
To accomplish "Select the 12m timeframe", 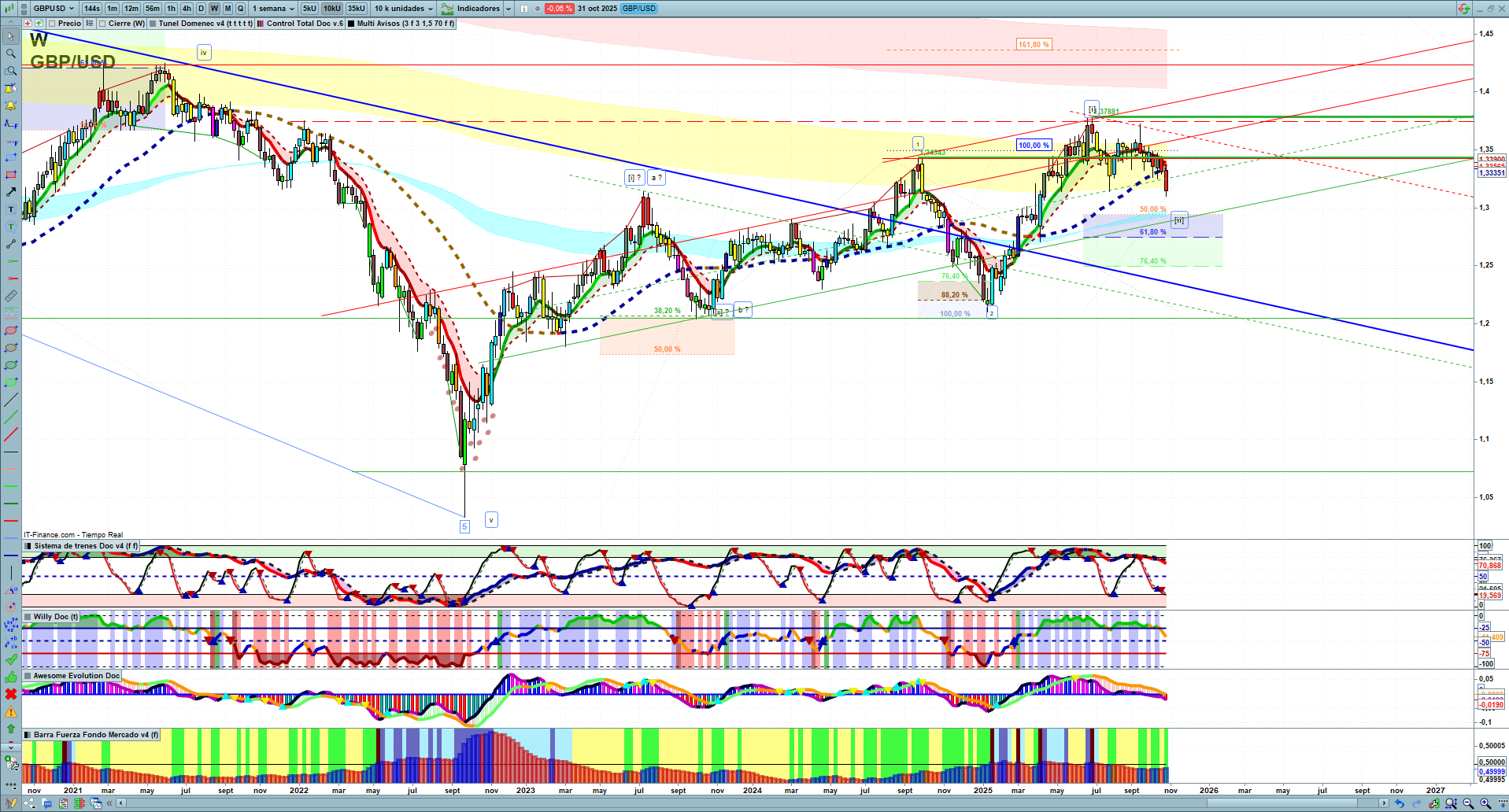I will 131,9.
